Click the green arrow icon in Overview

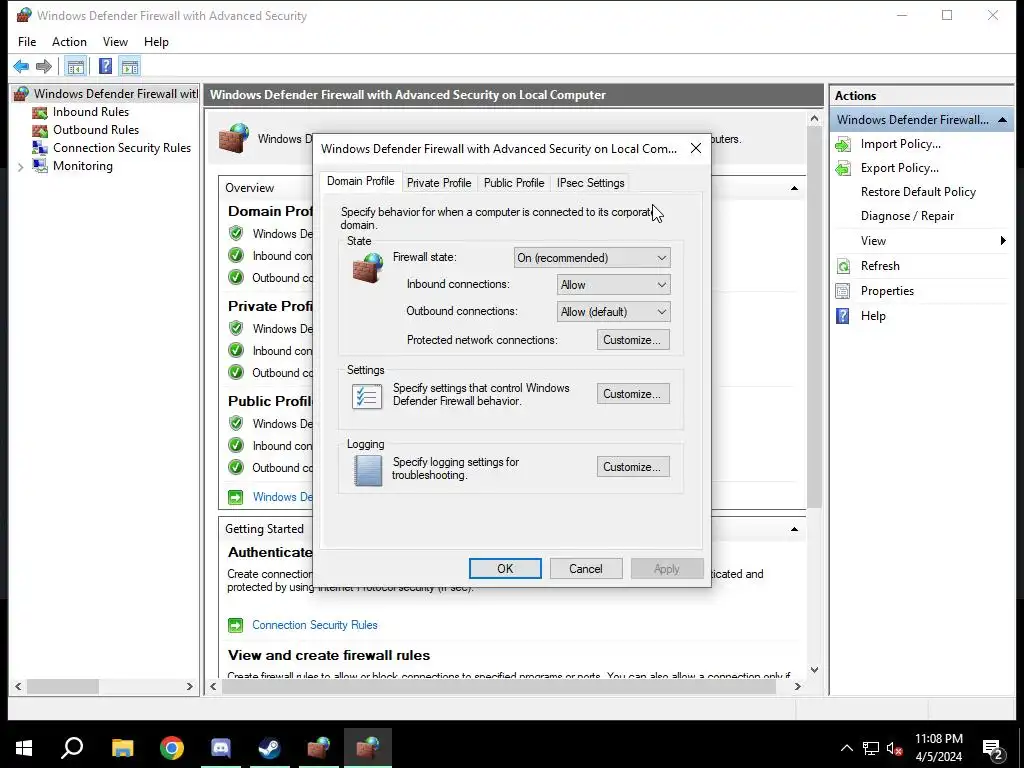point(235,498)
